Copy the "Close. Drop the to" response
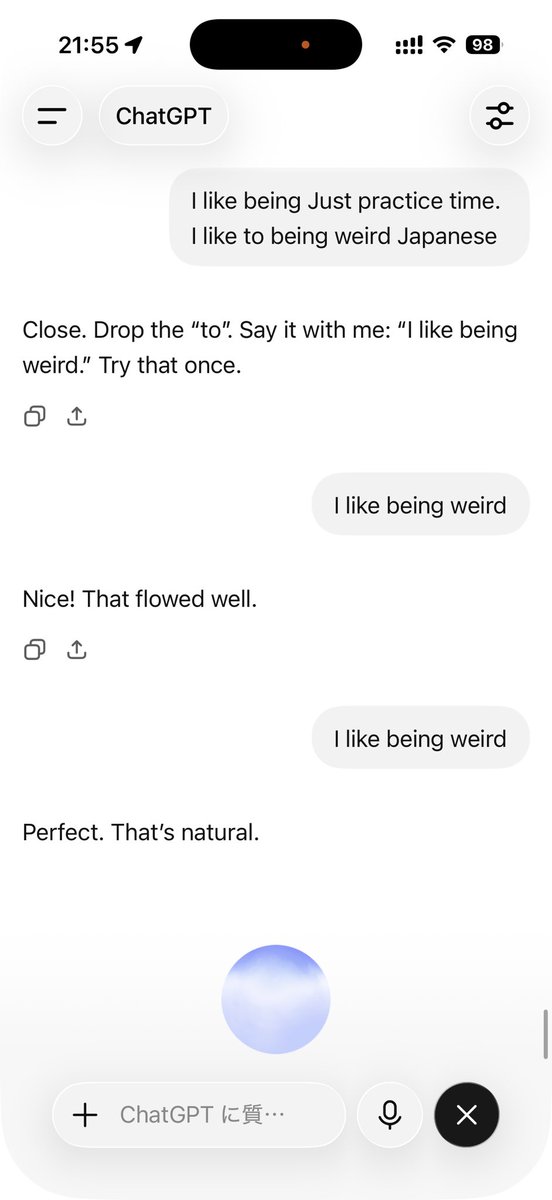The image size is (552, 1200). pyautogui.click(x=35, y=416)
